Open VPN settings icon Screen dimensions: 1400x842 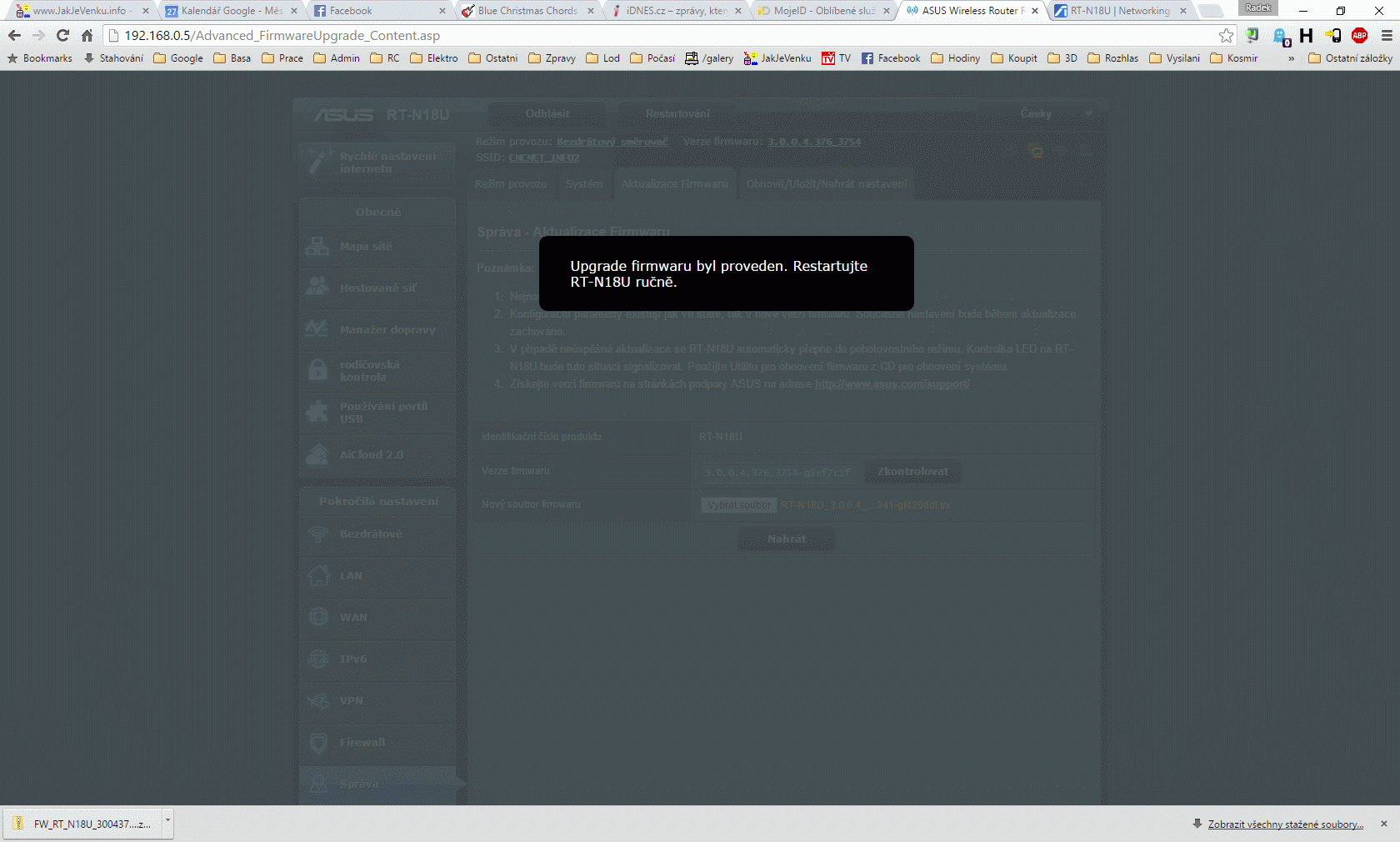(317, 700)
